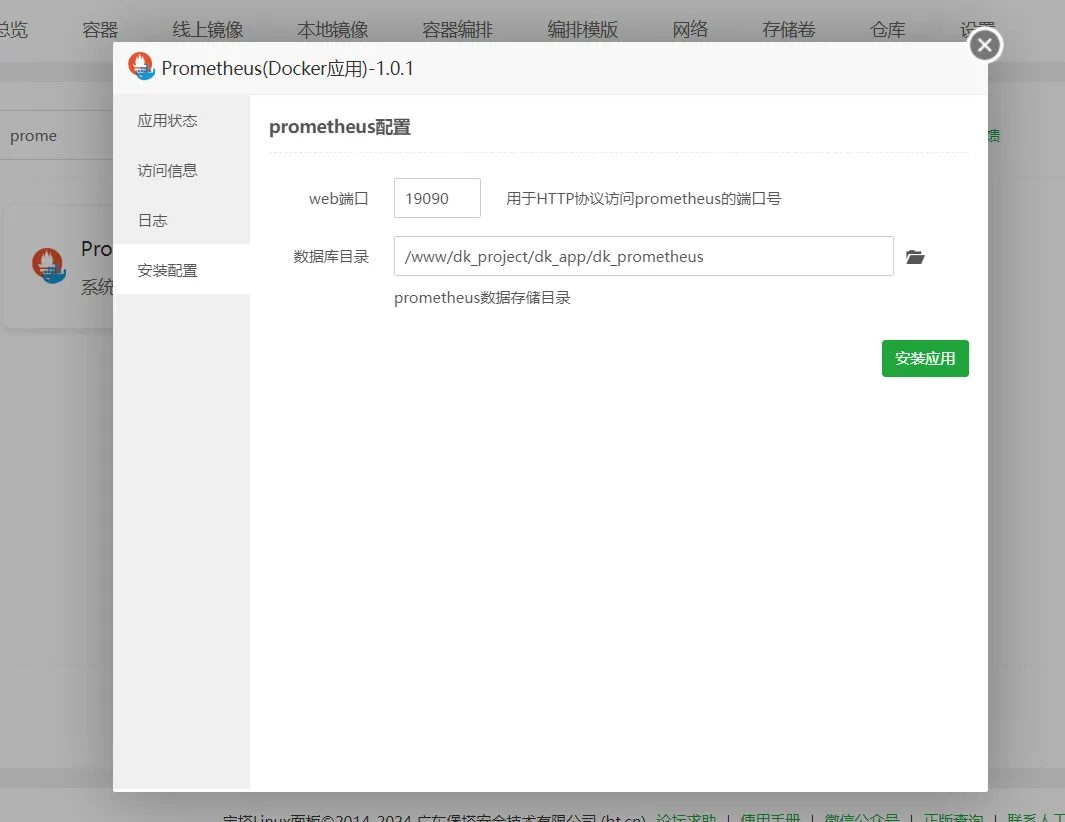The width and height of the screenshot is (1065, 822).
Task: Click the 使用手册 footer link
Action: [x=770, y=817]
